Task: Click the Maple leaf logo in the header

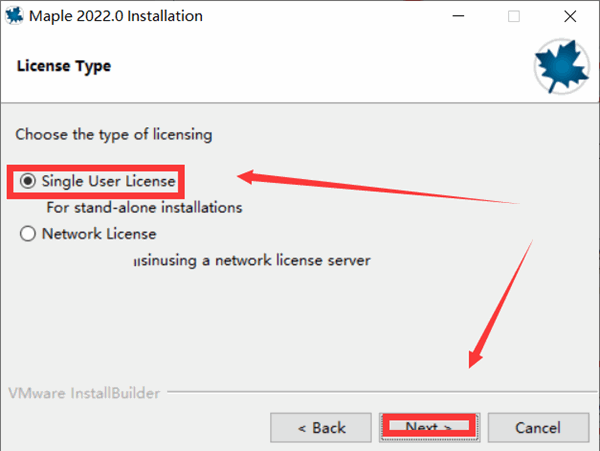Action: (x=562, y=65)
